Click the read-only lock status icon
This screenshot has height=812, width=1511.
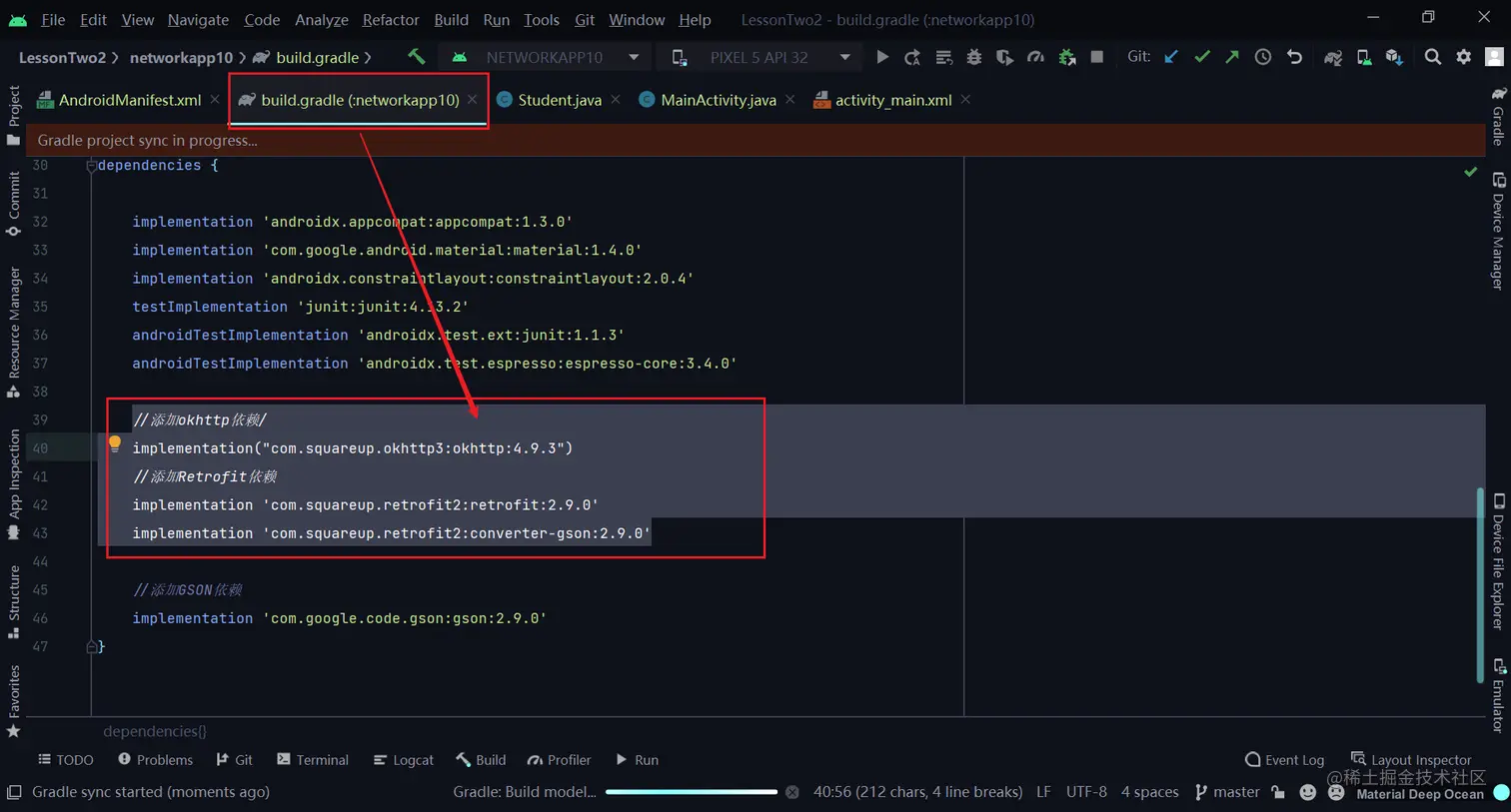click(x=1278, y=792)
